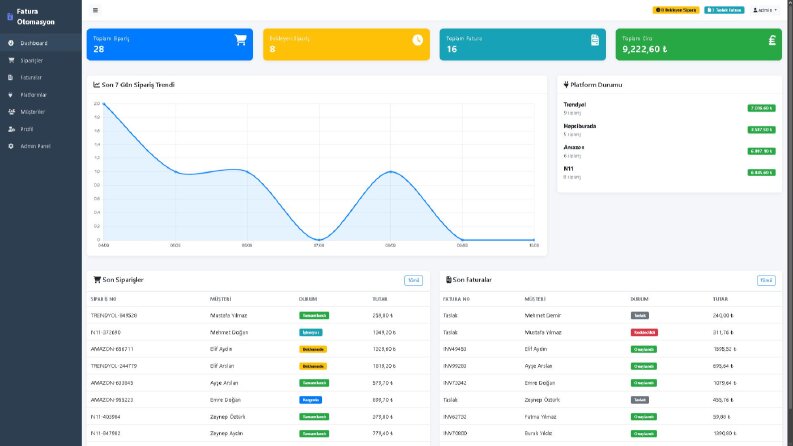Open the Siparişler menu item

tap(40, 60)
